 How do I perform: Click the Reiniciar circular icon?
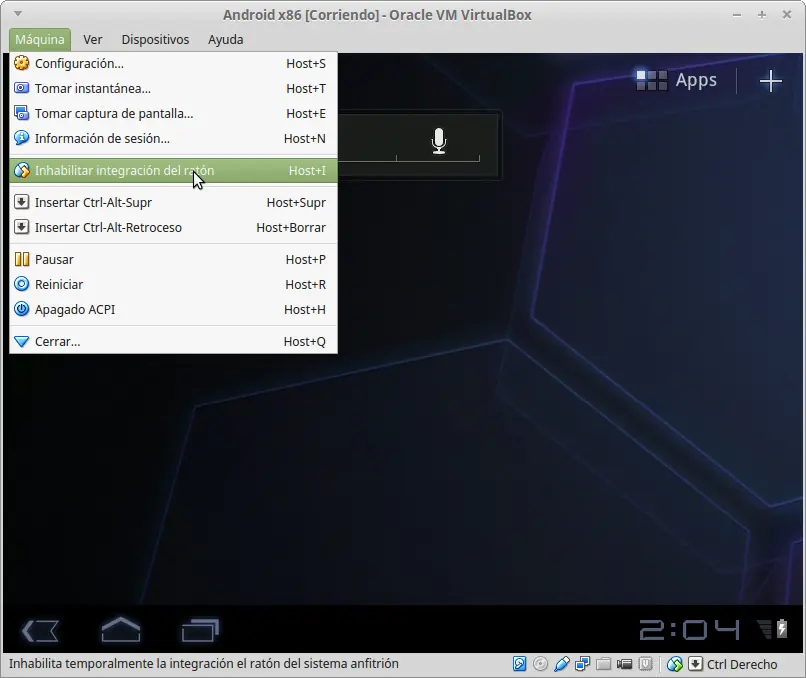[22, 284]
